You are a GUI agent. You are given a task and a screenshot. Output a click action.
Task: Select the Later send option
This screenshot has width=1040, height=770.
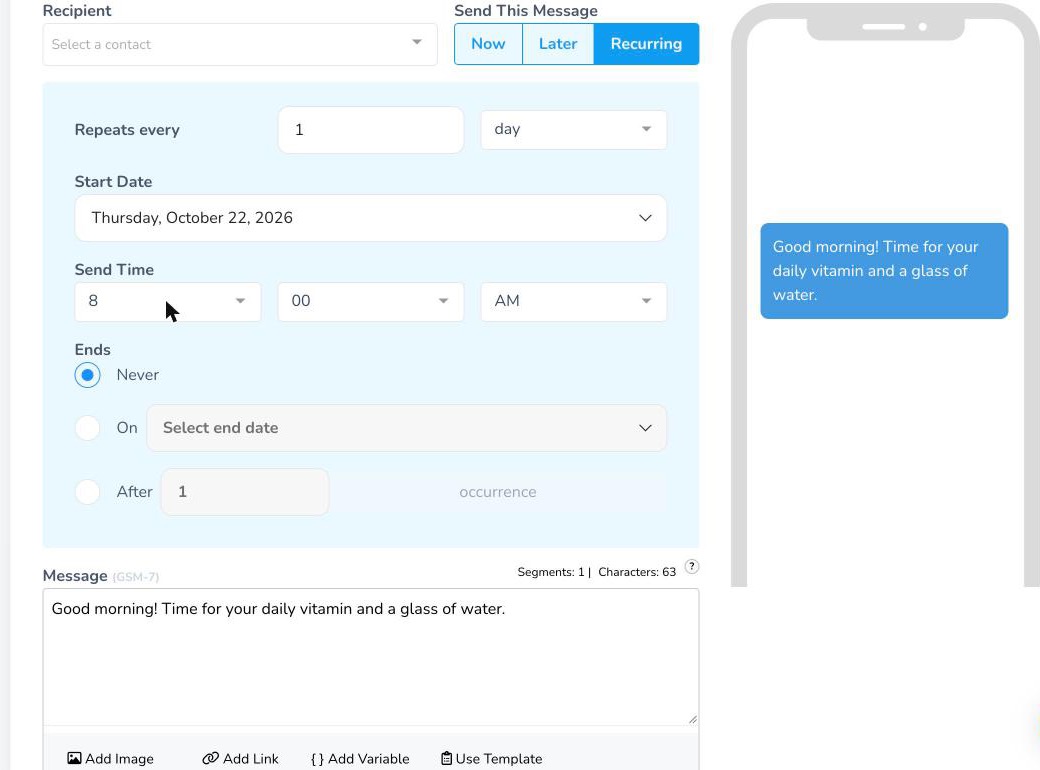[x=558, y=44]
